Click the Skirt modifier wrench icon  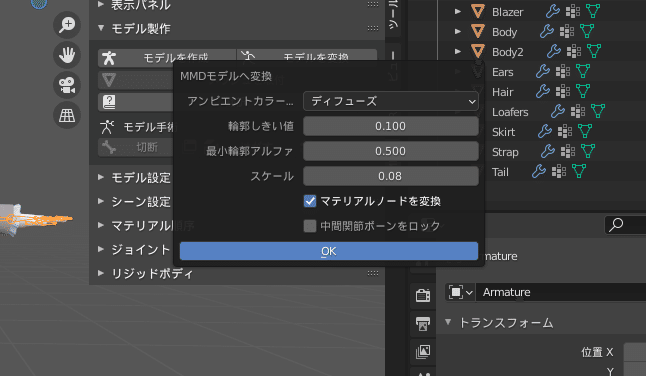point(545,131)
